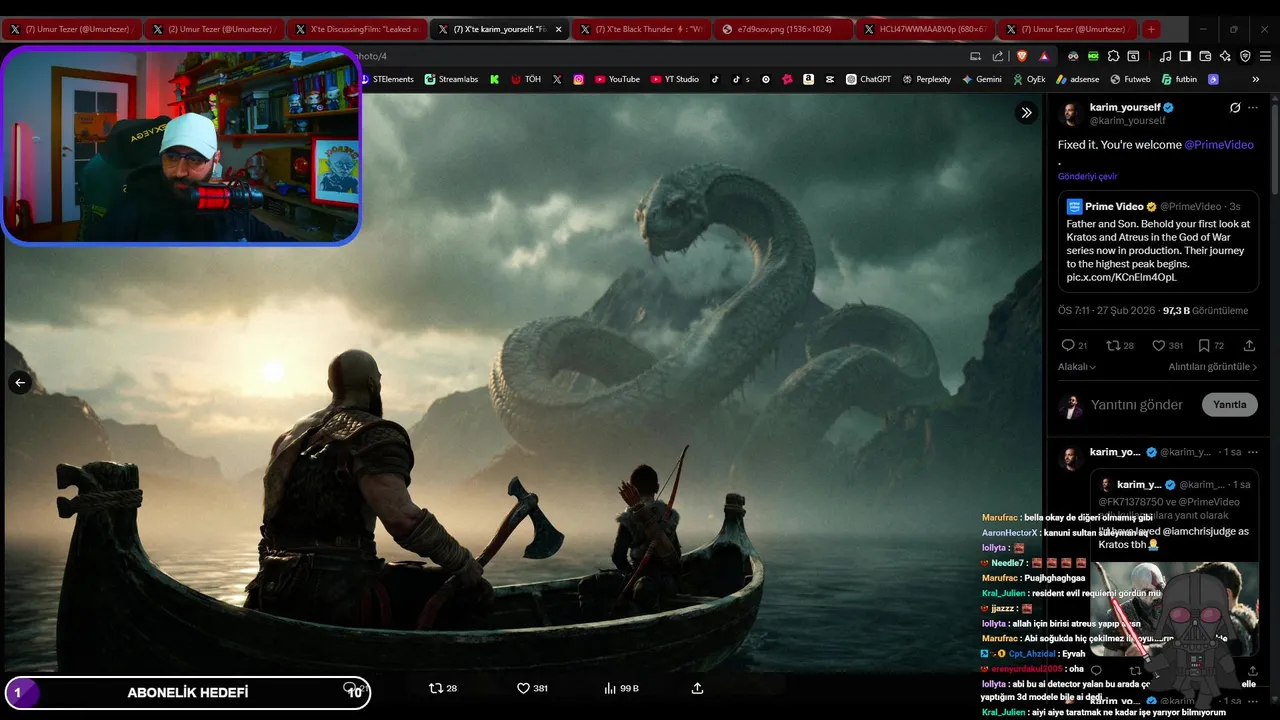Viewport: 1280px width, 720px height.
Task: Open the Futweb bookmark
Action: (x=1130, y=79)
